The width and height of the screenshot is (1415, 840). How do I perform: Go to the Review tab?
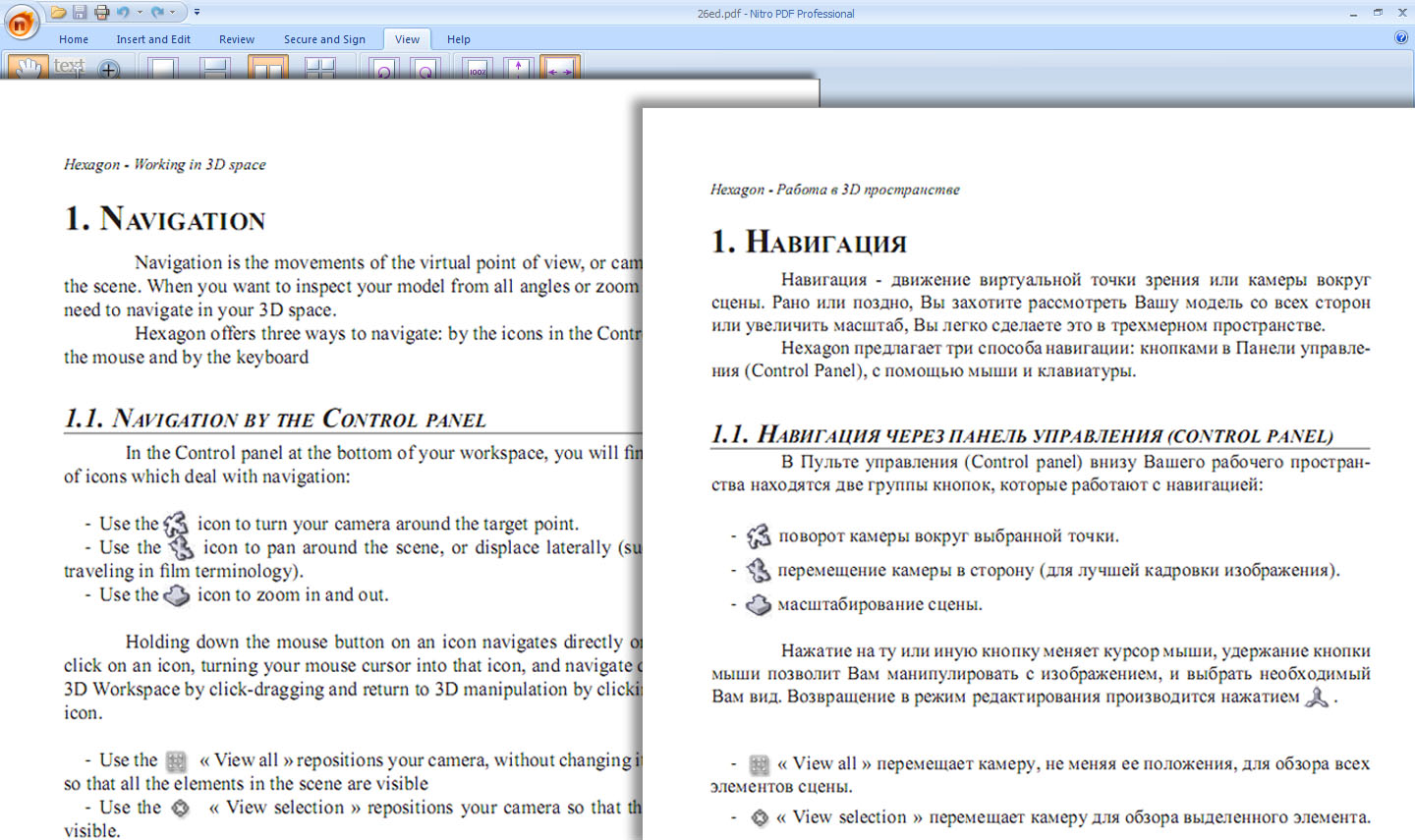[237, 39]
